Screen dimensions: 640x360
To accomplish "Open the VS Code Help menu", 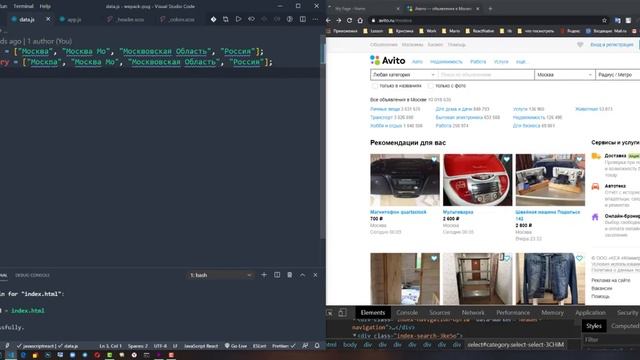I will coord(45,6).
